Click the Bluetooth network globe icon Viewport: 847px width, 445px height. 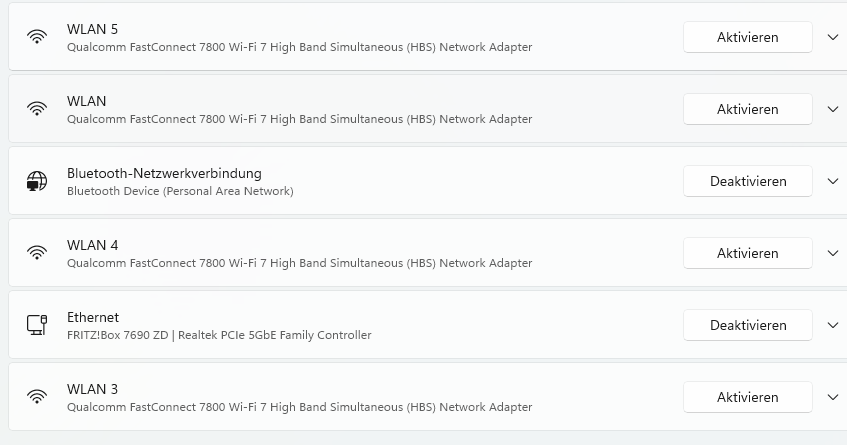[37, 181]
